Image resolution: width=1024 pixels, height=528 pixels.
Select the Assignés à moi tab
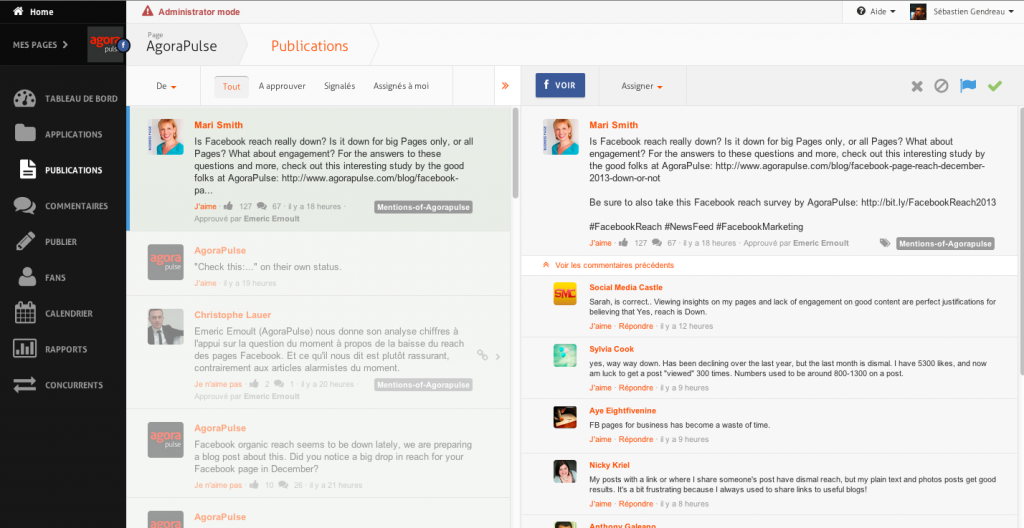click(401, 86)
